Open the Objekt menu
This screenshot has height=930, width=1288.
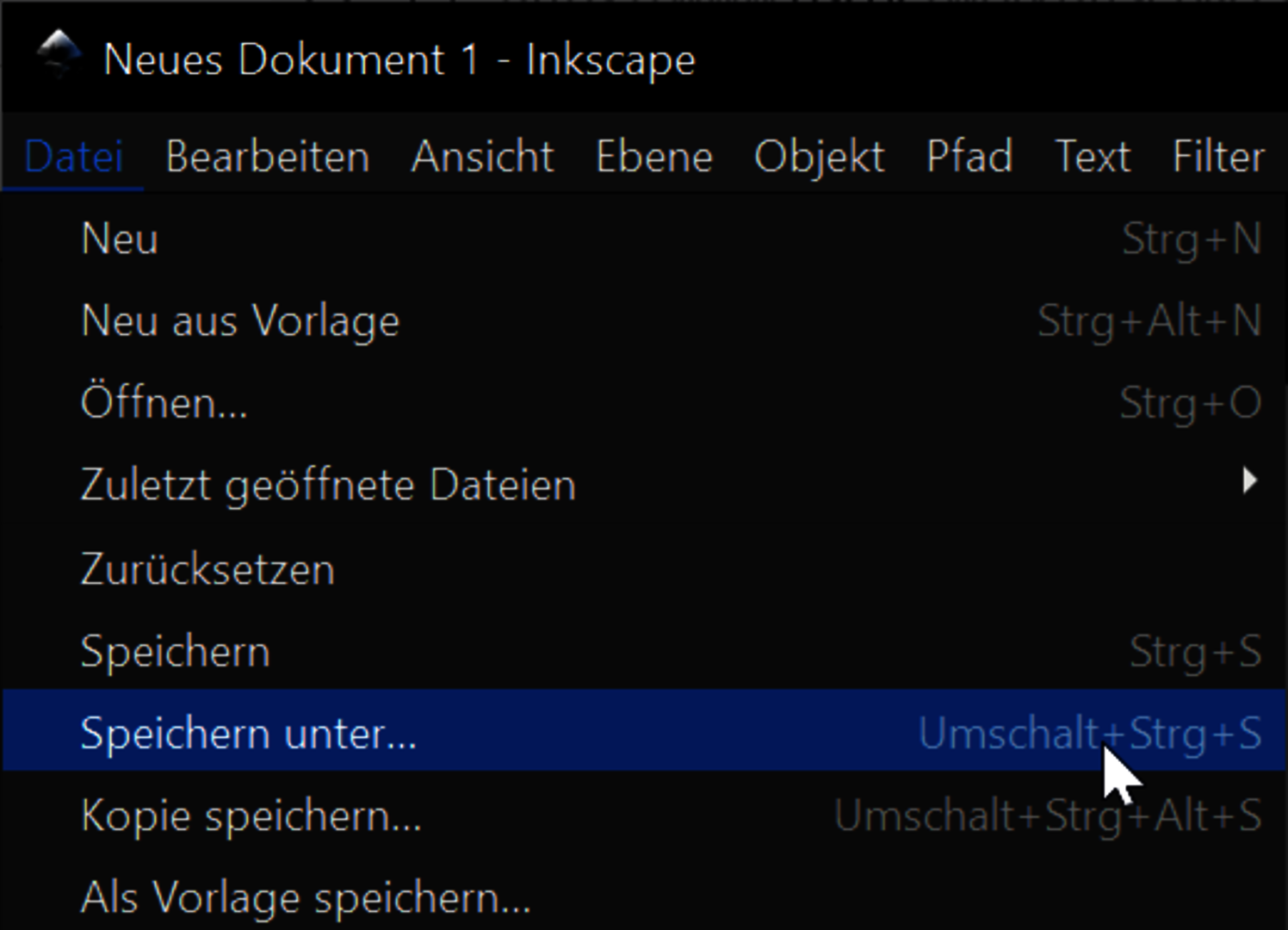(x=819, y=157)
